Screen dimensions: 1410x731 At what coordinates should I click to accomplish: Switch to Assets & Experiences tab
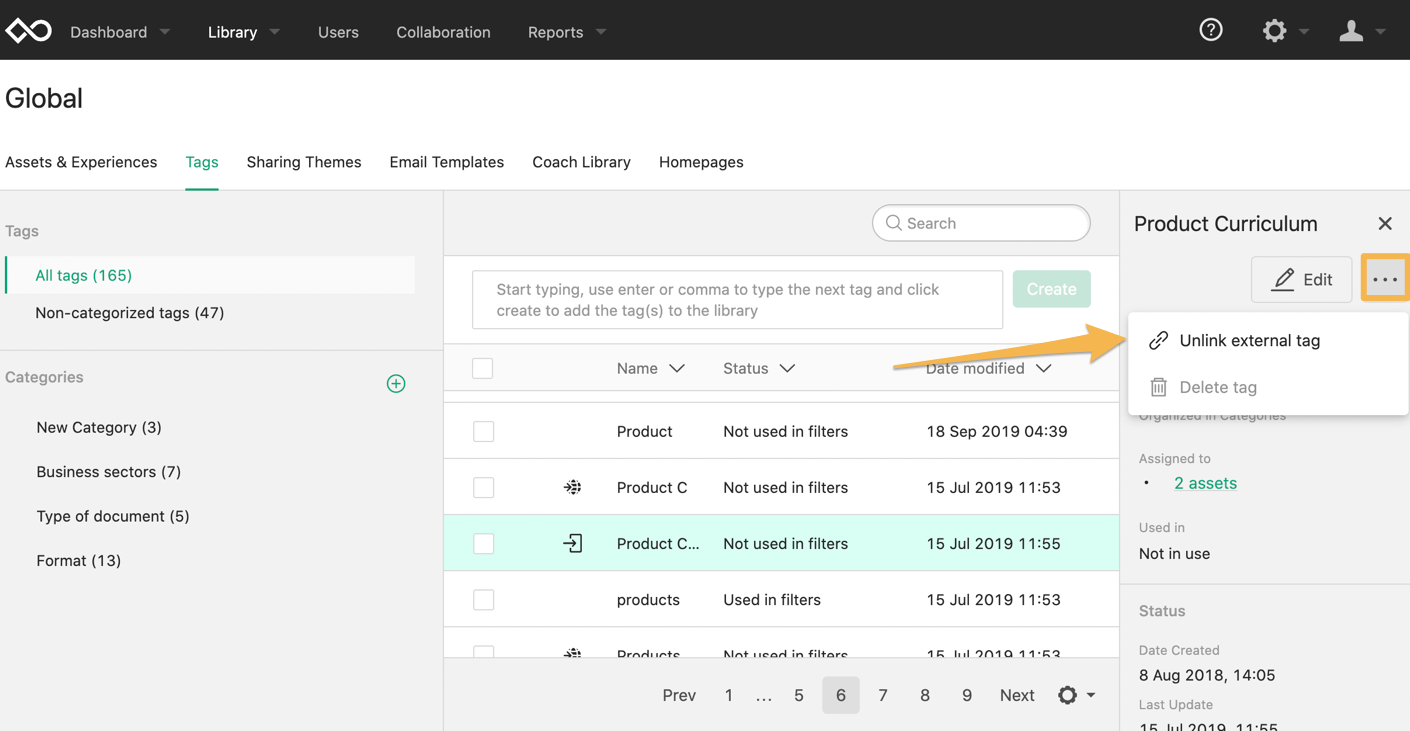coord(81,162)
